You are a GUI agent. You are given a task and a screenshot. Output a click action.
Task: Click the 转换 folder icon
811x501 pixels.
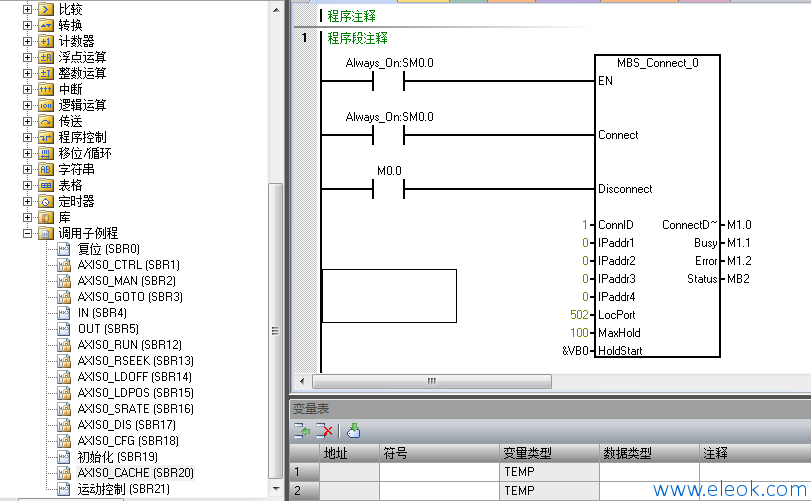[46, 25]
